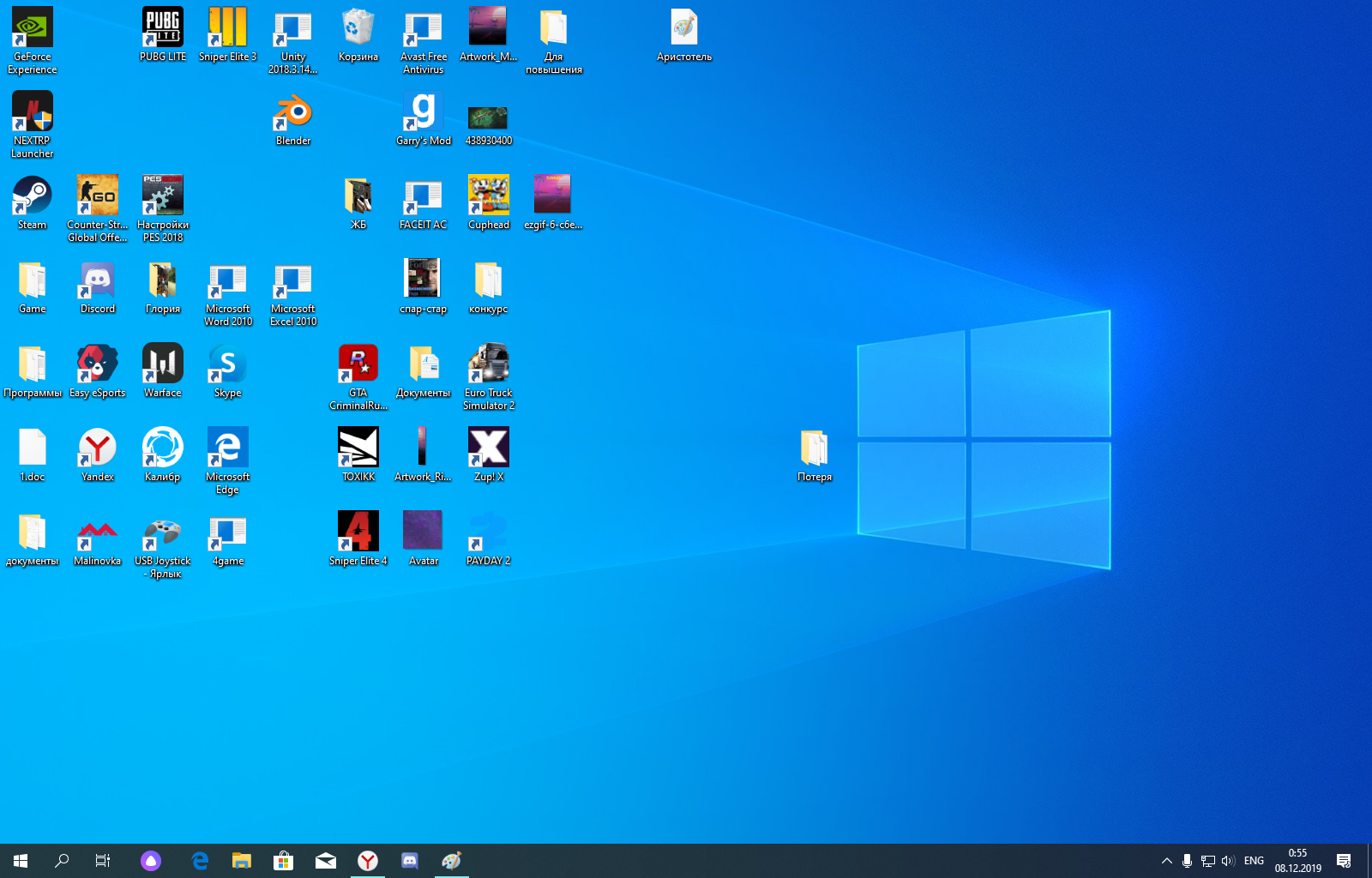1372x878 pixels.
Task: Switch the ENG input language
Action: [1254, 860]
